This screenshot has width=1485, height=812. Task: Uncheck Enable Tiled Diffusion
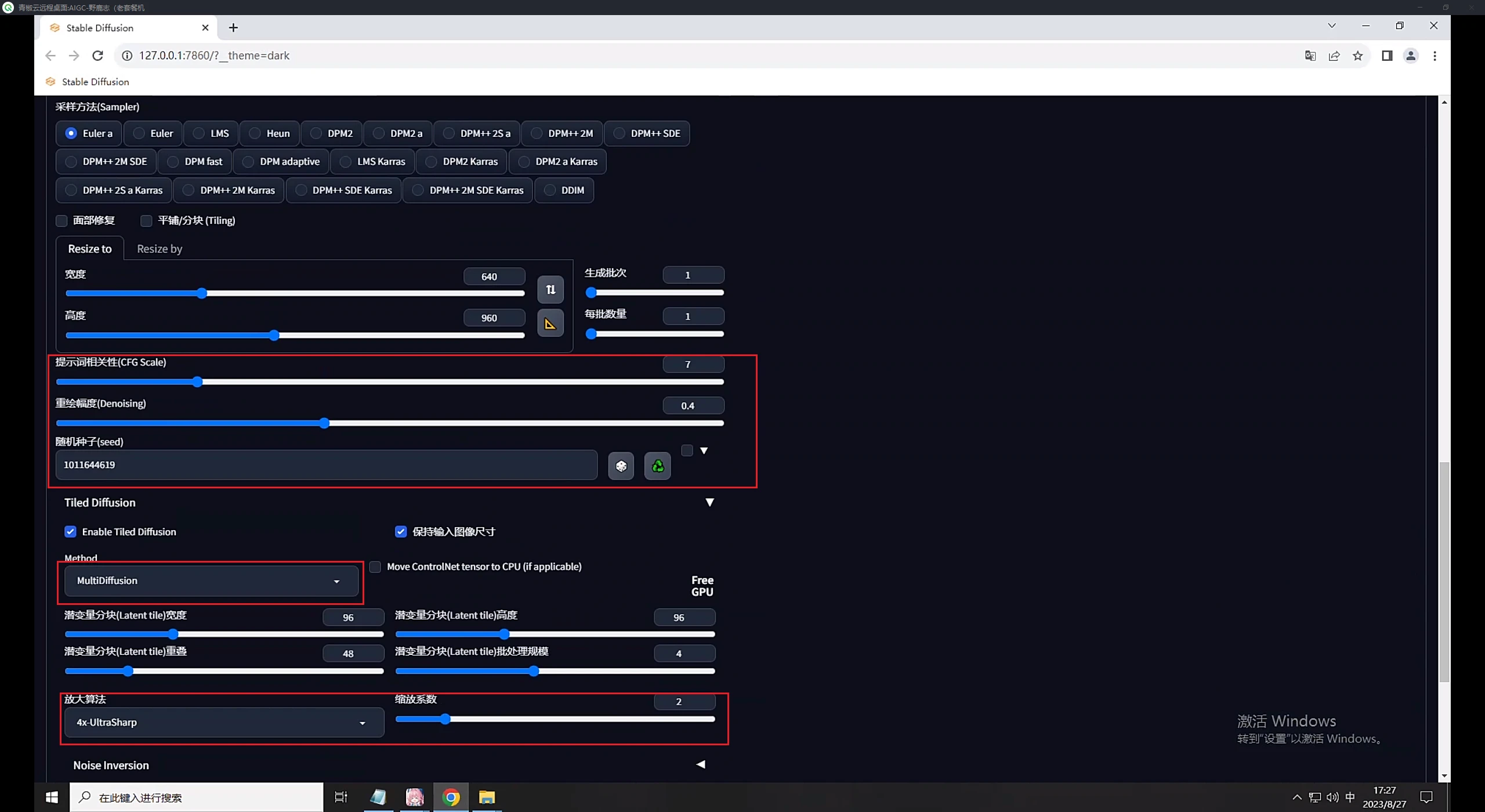[x=70, y=532]
